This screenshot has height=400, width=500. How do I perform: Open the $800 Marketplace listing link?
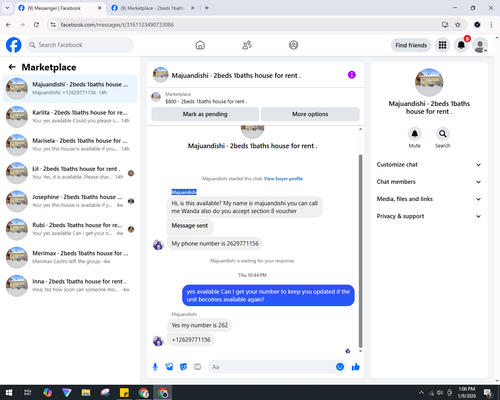point(206,101)
